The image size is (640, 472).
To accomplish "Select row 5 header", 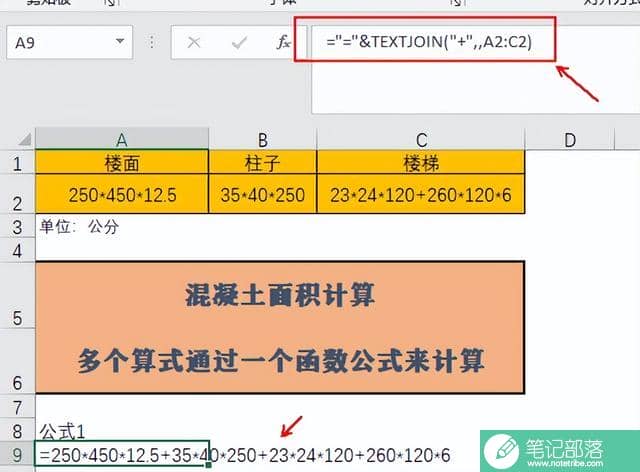I will 17,295.
